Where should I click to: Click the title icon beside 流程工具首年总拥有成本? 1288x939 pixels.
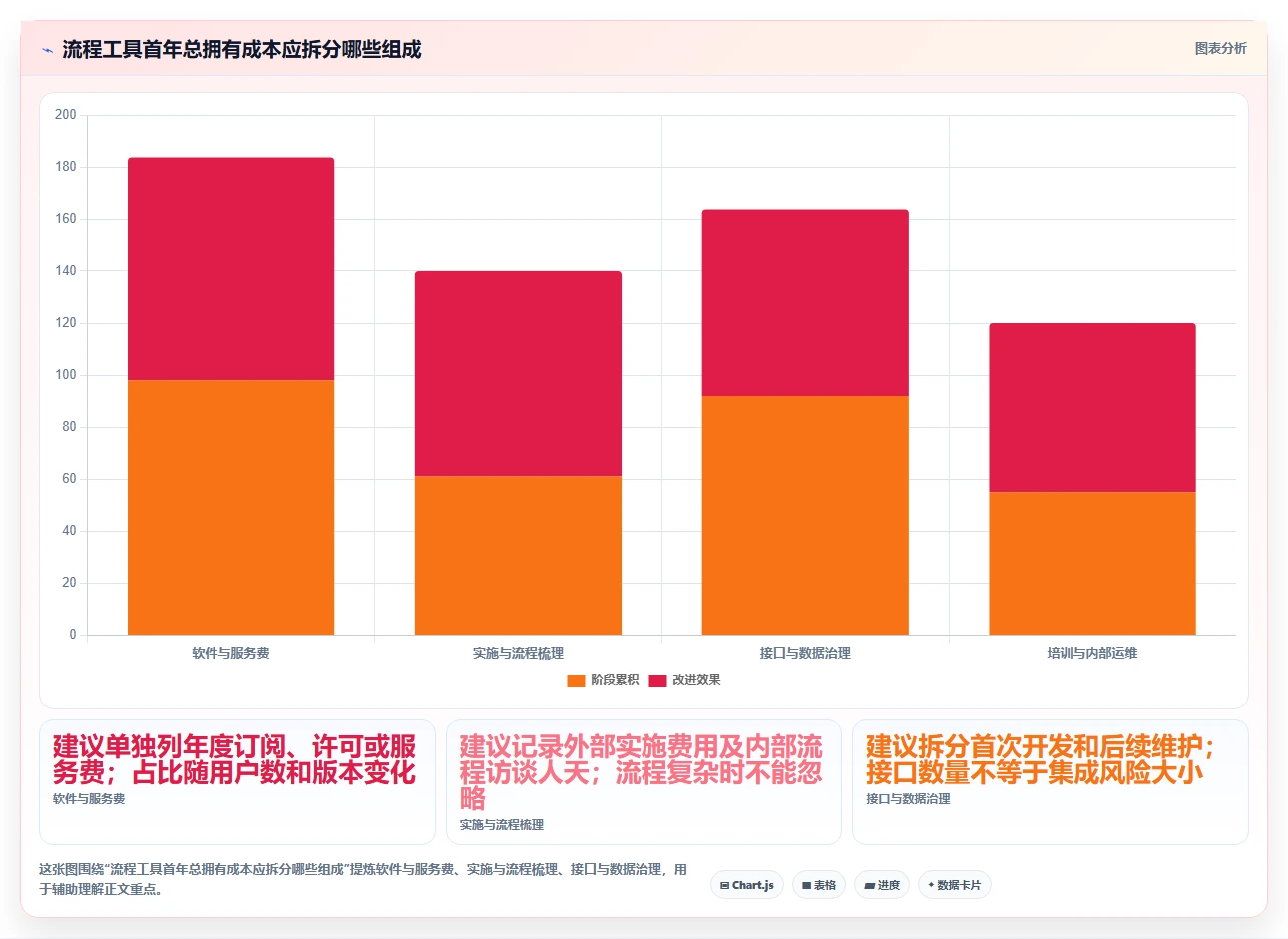click(x=47, y=50)
